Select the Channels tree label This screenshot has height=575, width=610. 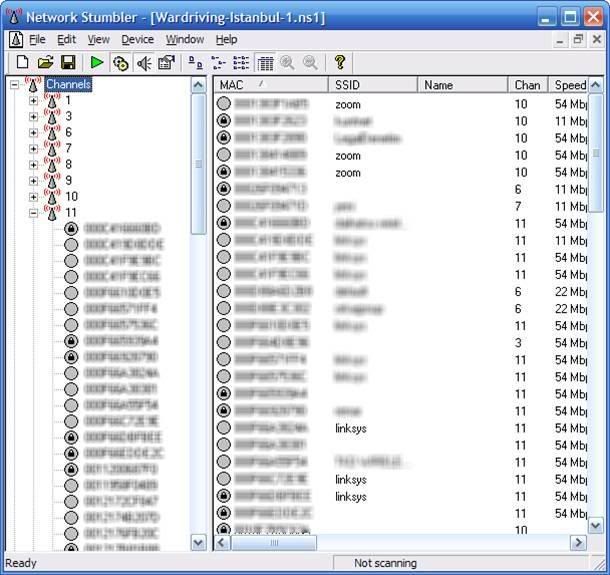click(68, 84)
